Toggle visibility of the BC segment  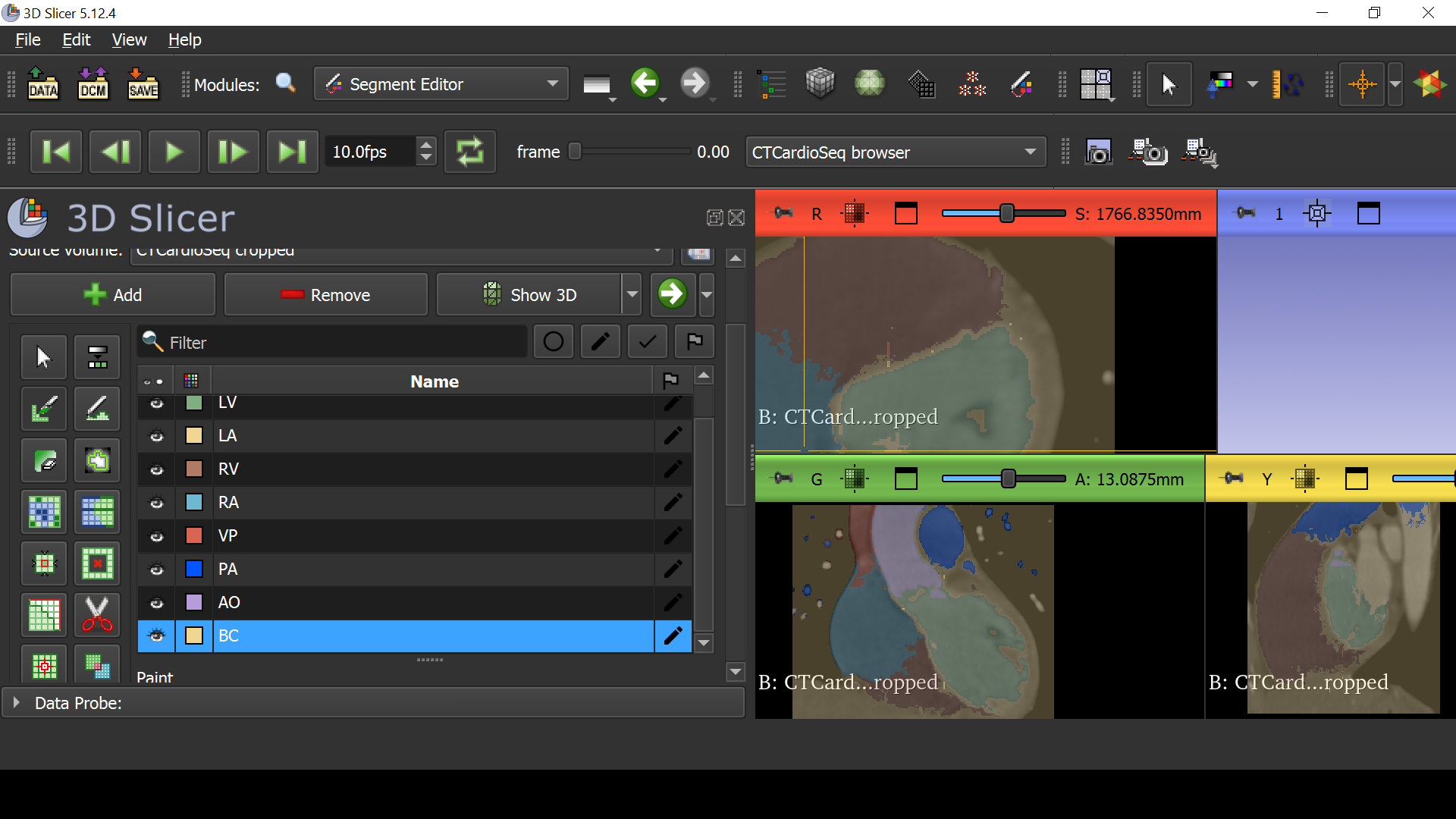157,635
